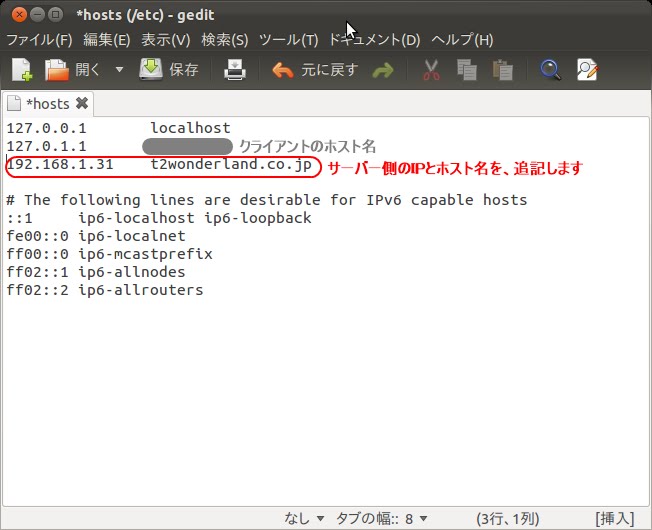Open the ヘルプ(H) menu
652x530 pixels.
pos(462,40)
